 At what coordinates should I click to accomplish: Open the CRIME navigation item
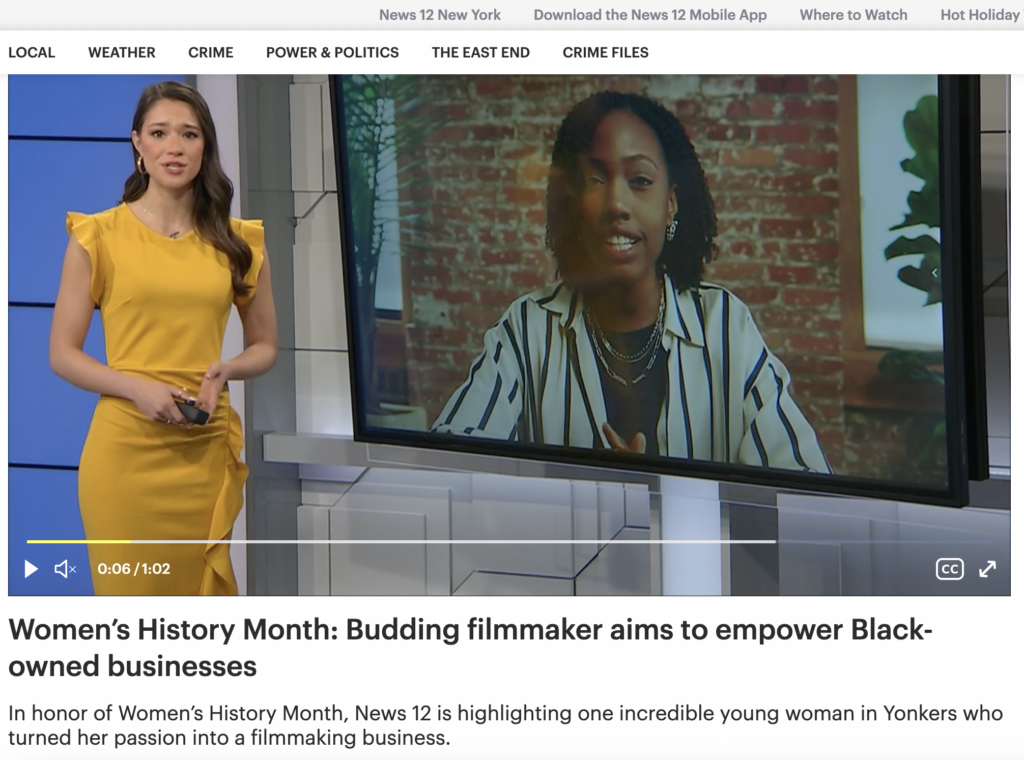[x=210, y=52]
